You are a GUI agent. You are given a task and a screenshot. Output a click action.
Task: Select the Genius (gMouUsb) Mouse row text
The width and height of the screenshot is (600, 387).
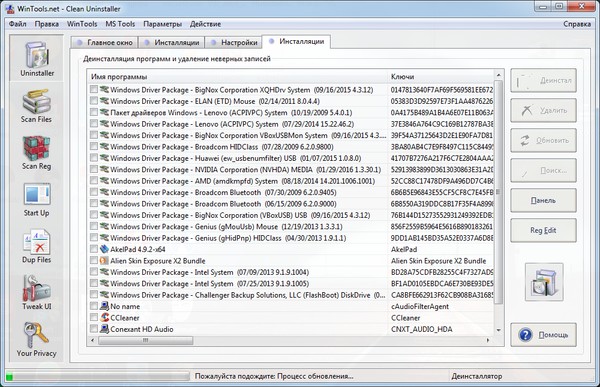pyautogui.click(x=227, y=227)
